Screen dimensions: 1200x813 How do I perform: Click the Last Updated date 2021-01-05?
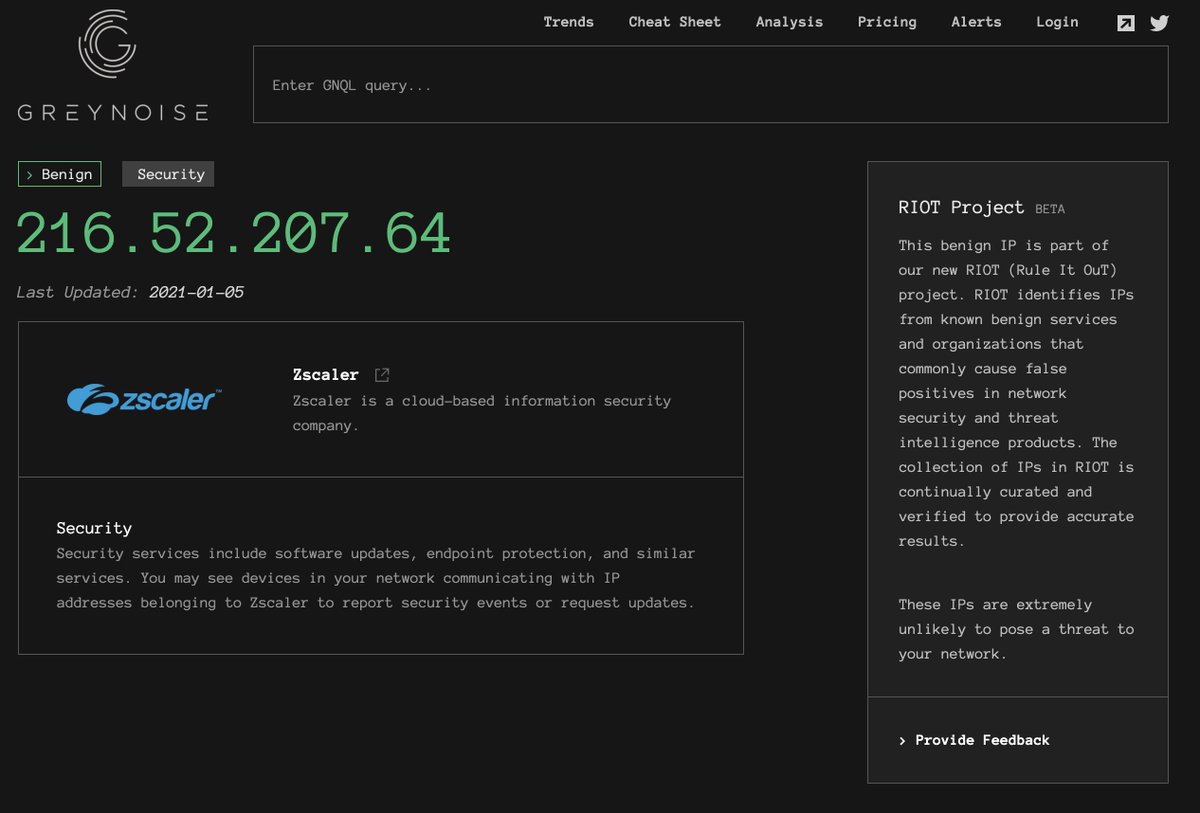197,292
